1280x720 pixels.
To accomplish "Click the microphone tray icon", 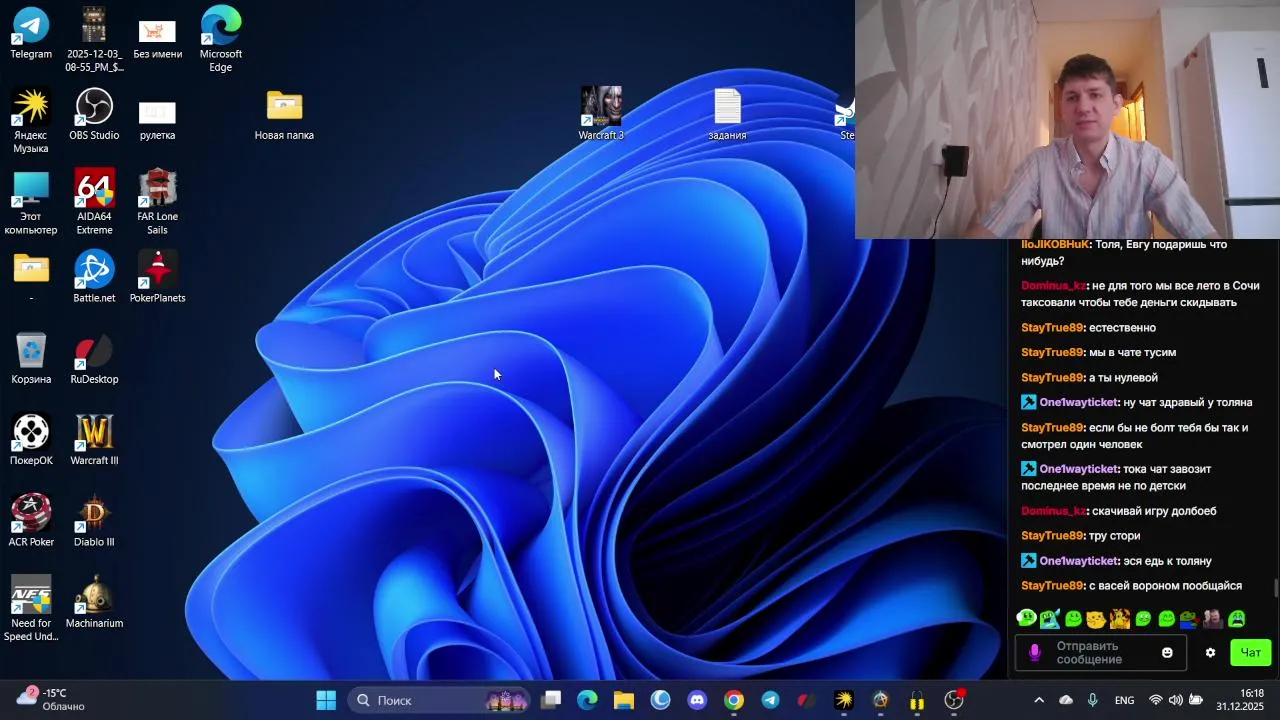I will pos(1093,700).
